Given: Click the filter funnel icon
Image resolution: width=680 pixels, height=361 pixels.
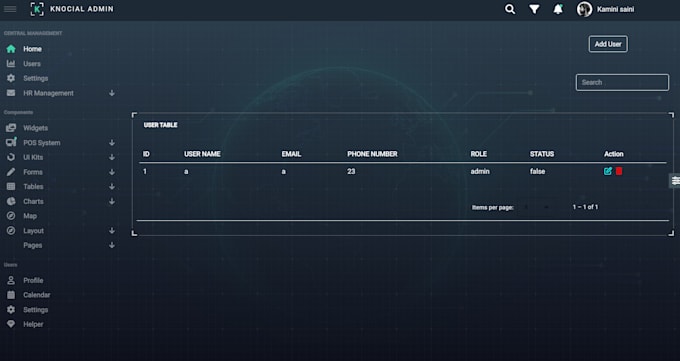Looking at the screenshot, I should click(534, 9).
